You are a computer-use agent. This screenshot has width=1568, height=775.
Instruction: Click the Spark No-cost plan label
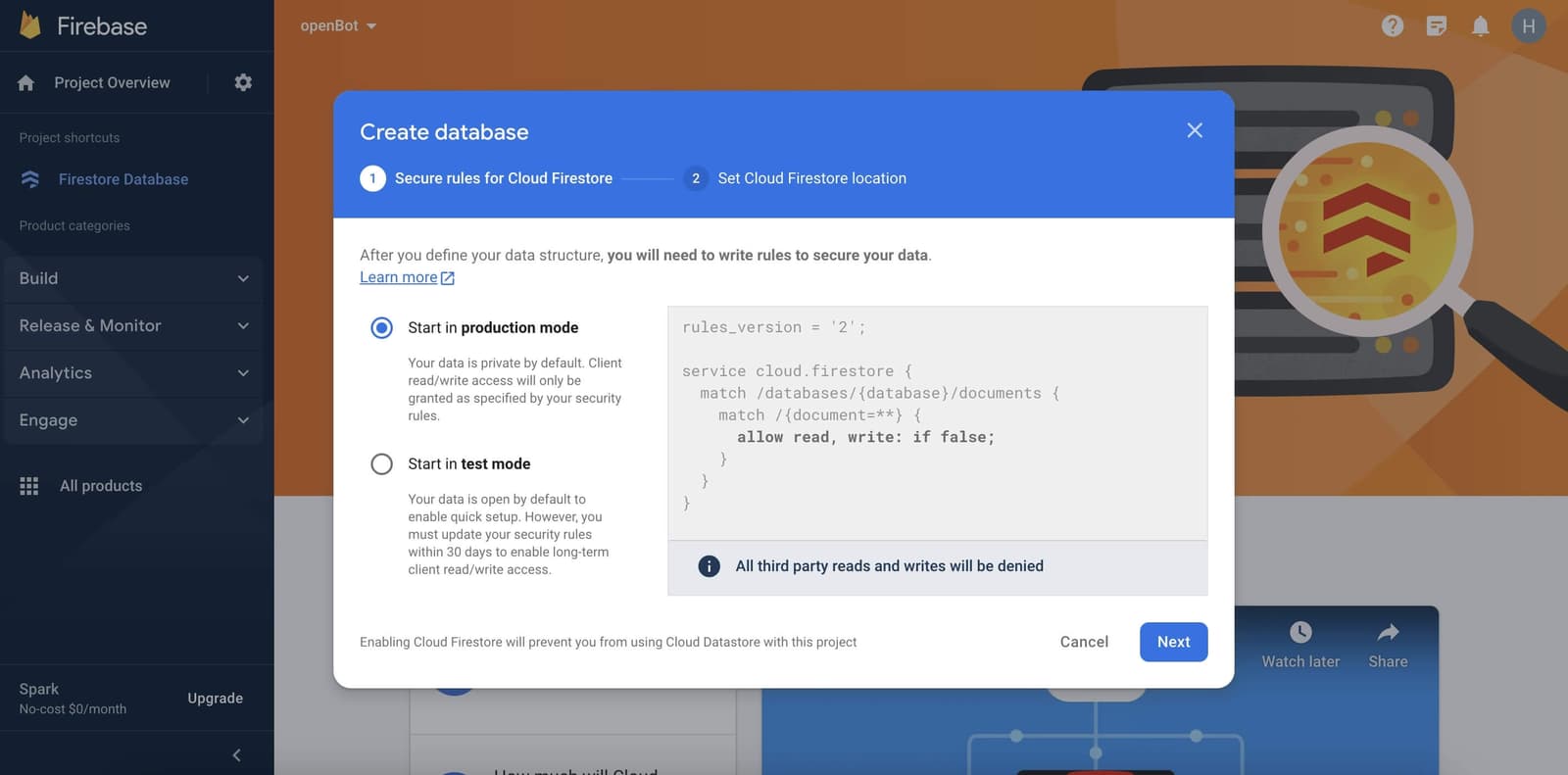click(x=73, y=699)
